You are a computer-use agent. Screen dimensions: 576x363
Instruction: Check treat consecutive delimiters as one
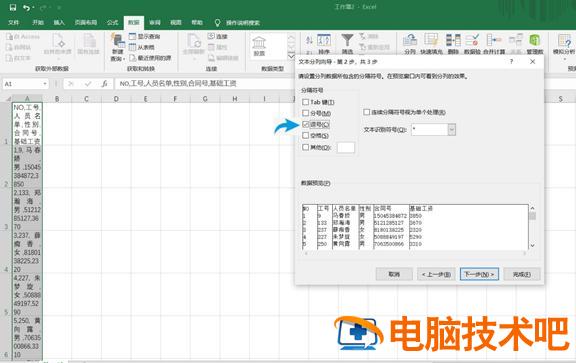coord(366,112)
